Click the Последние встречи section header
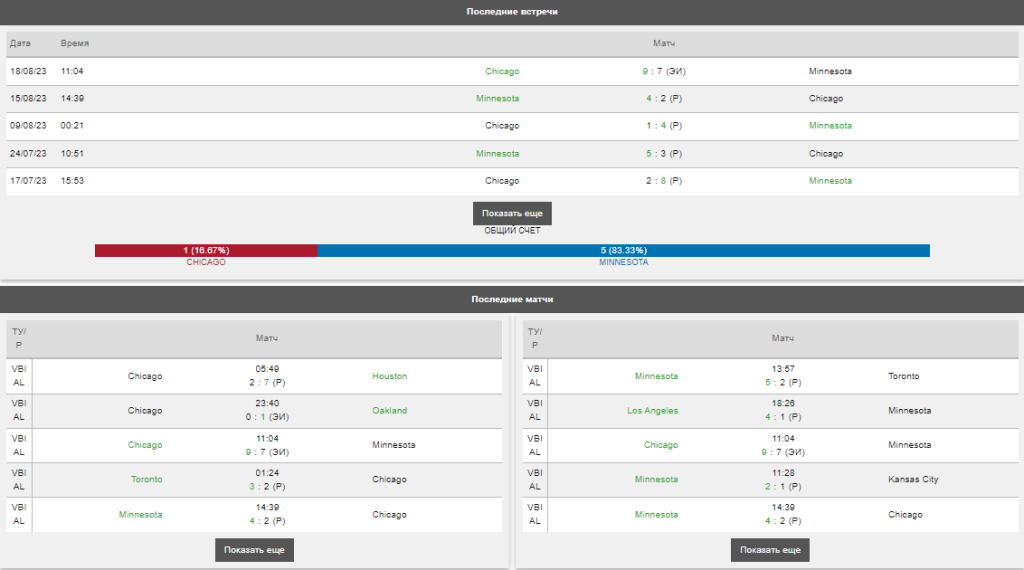 512,12
